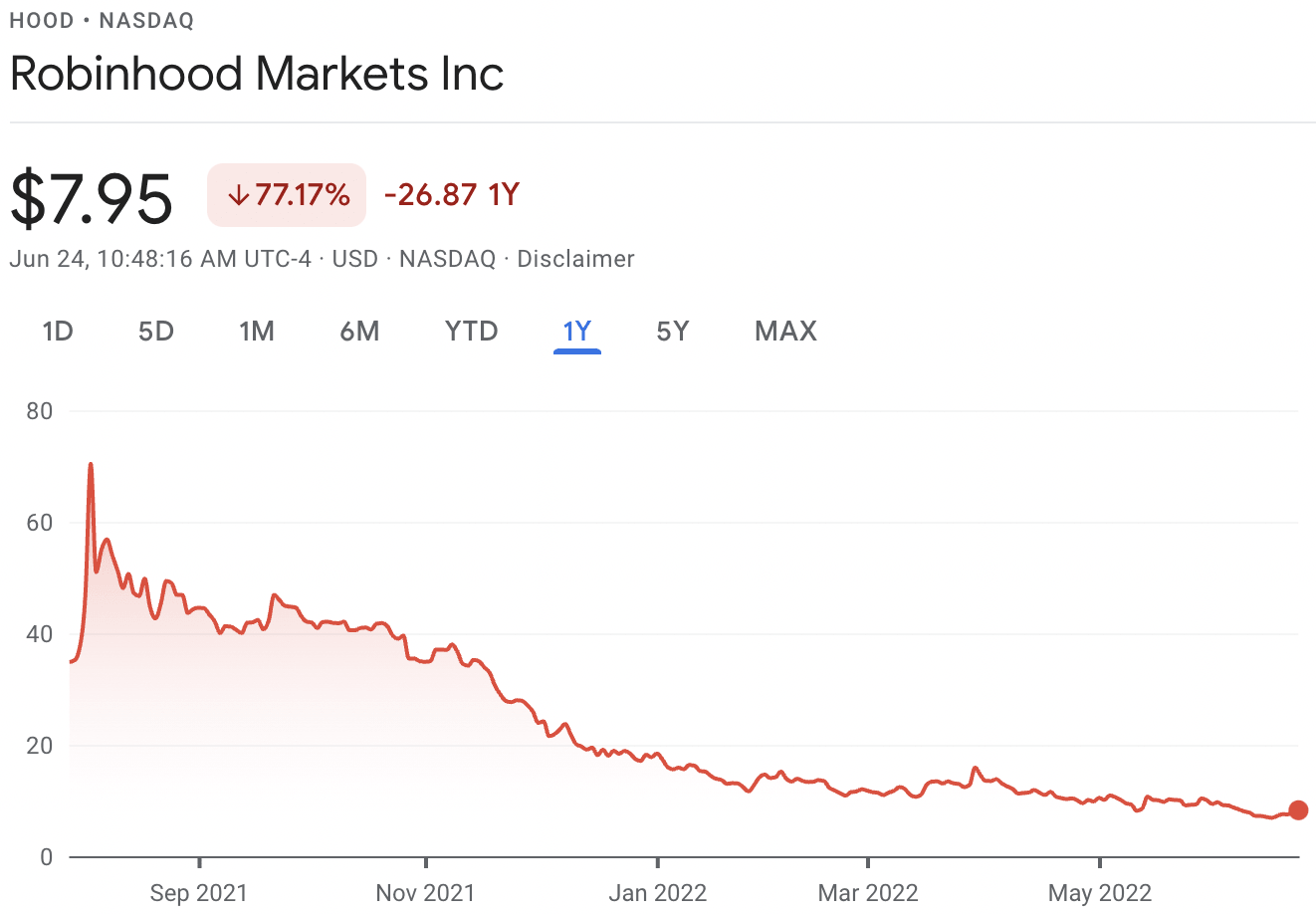Click the HOOD · NASDAQ ticker label

click(100, 20)
